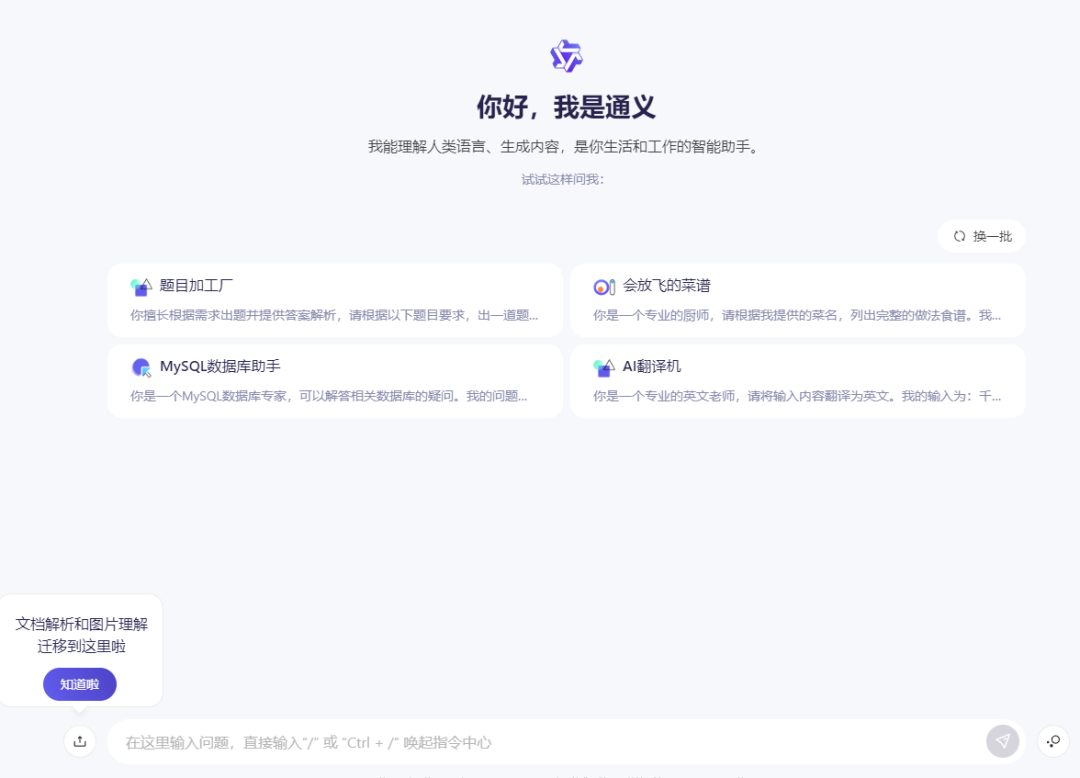
Task: Click the 会放飞的菜谱 card description text
Action: point(797,315)
